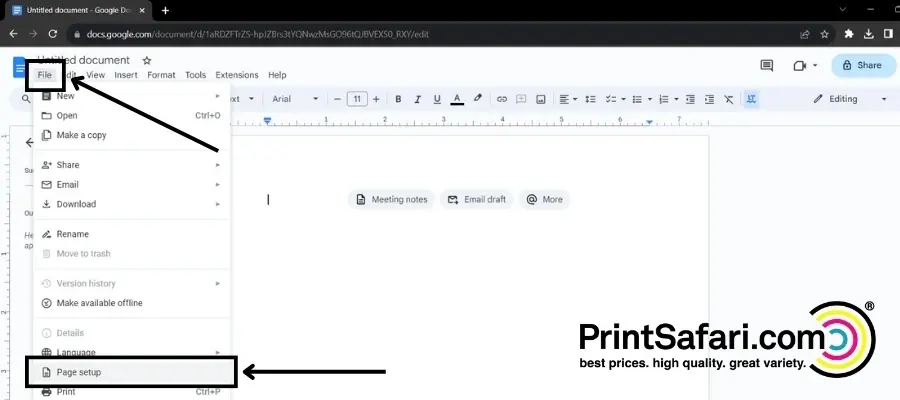Bookmark this page with star icon

pos(824,34)
